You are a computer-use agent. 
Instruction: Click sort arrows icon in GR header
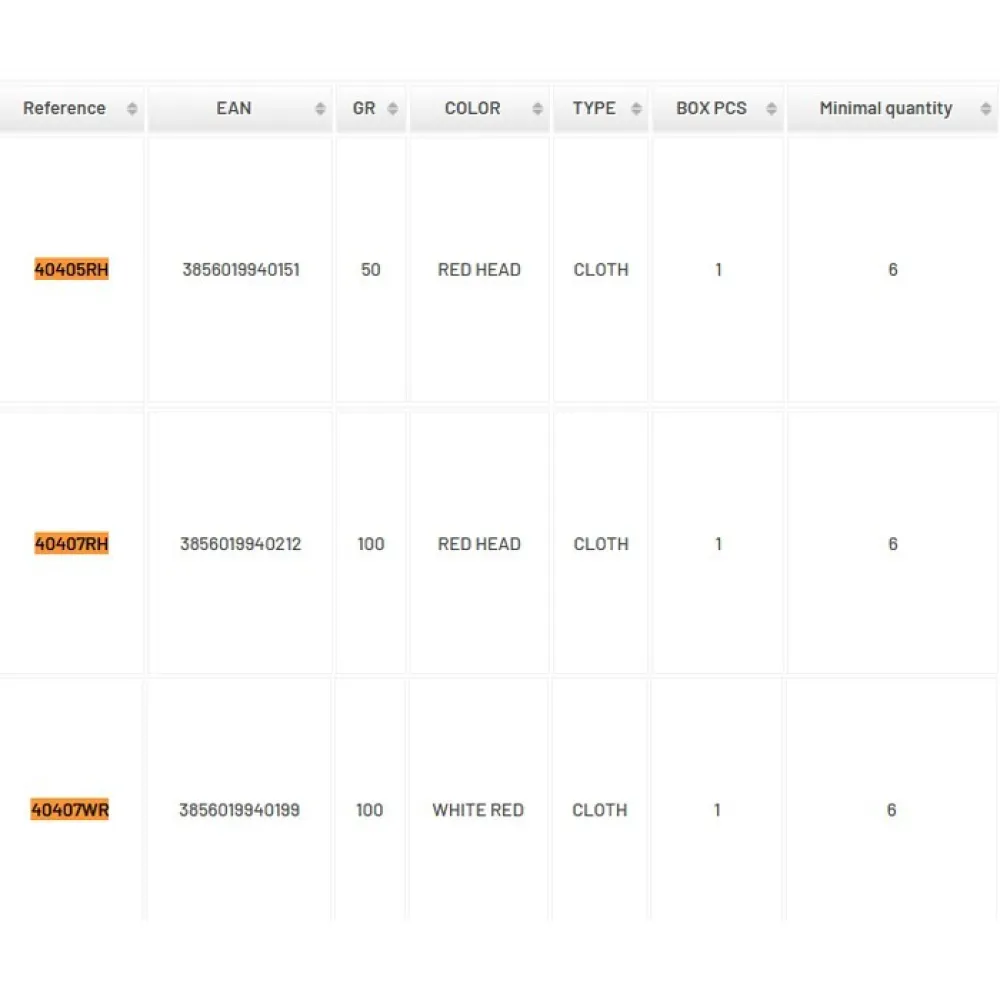393,109
